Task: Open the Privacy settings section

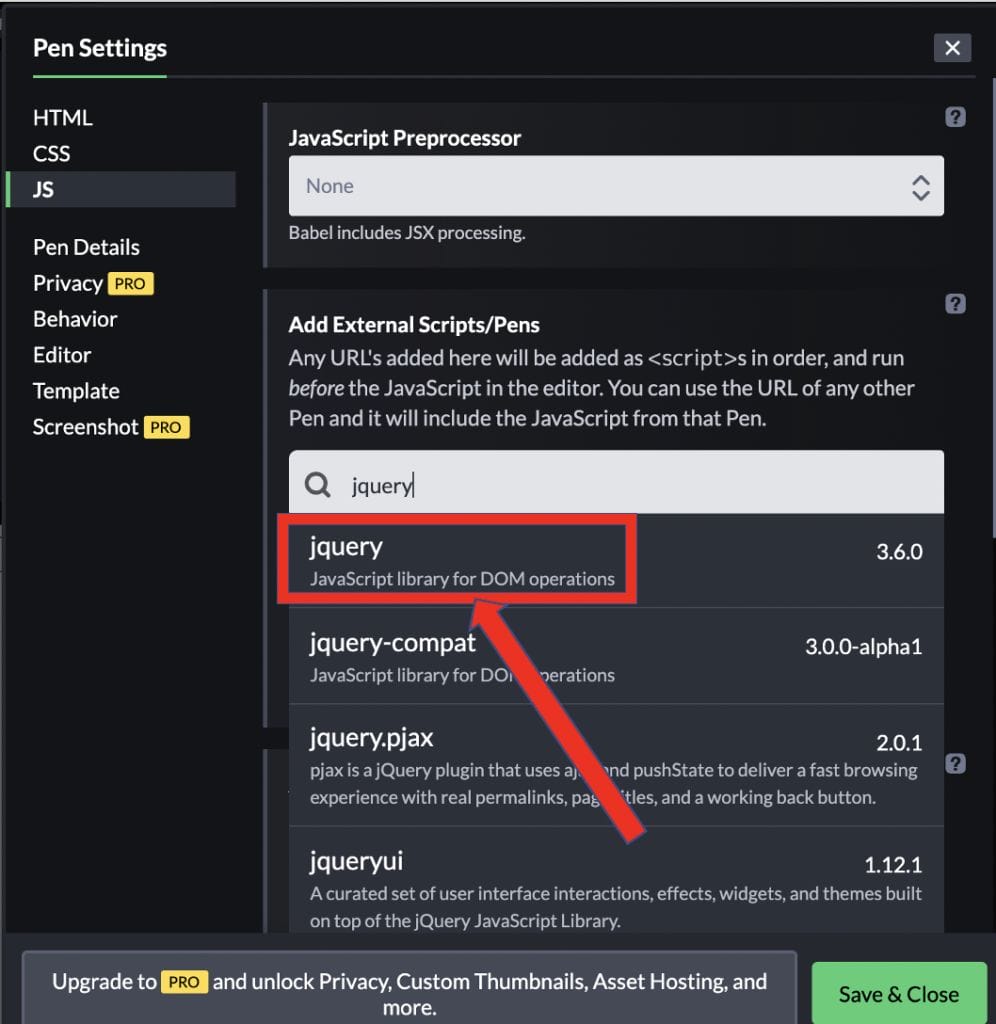Action: pos(68,283)
